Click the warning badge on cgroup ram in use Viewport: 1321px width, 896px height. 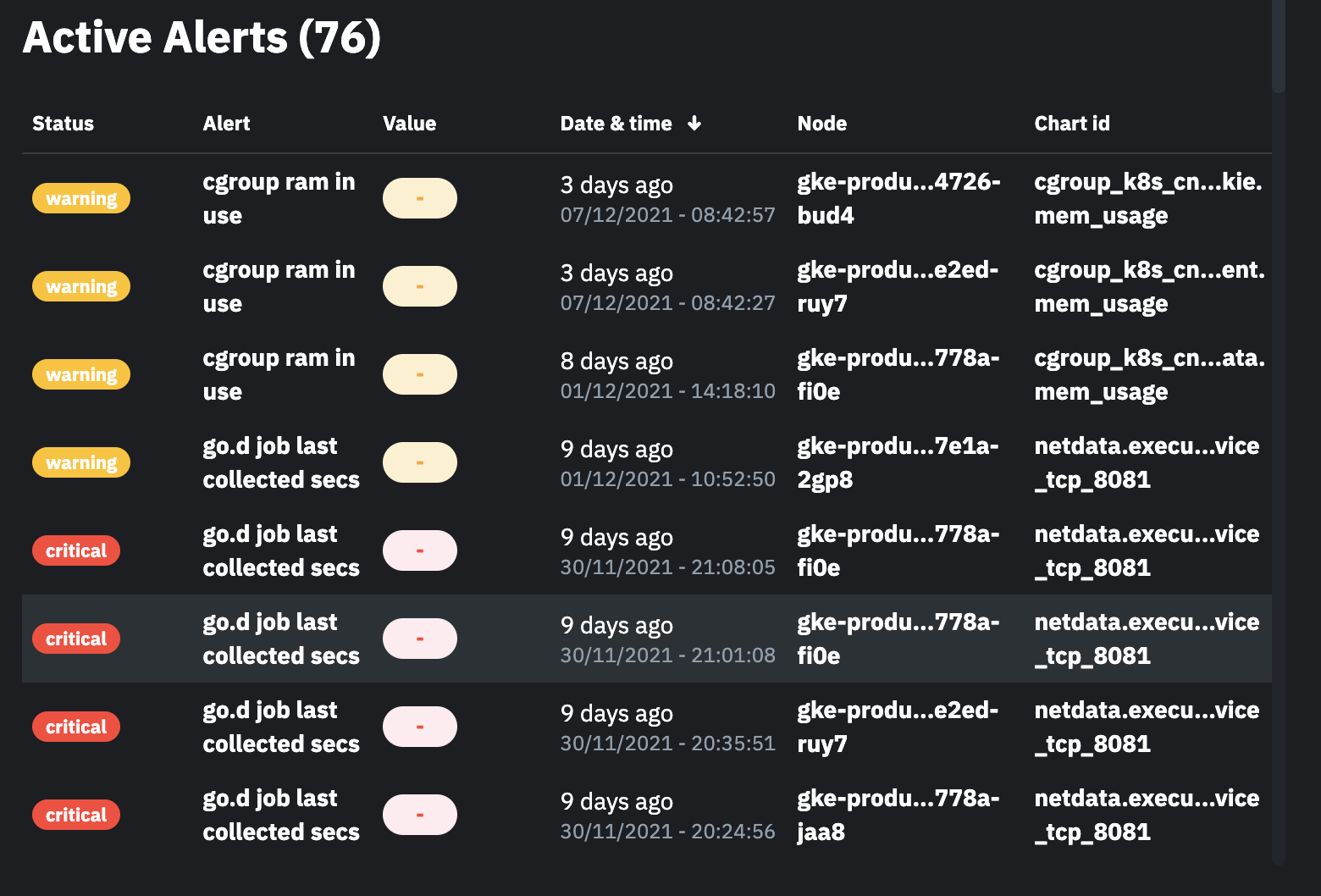click(x=80, y=198)
